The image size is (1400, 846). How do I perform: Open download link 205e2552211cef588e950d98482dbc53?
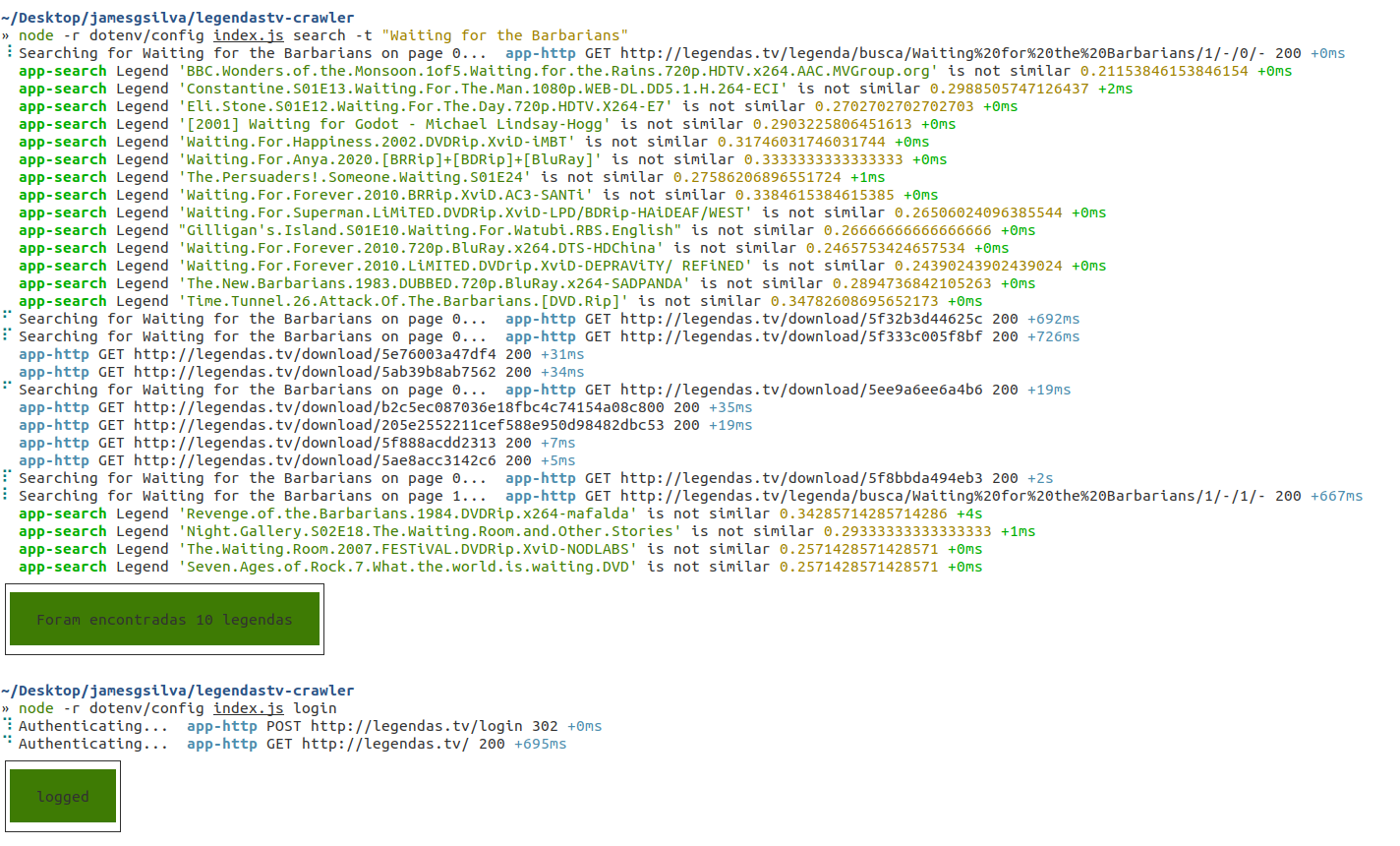pos(399,425)
